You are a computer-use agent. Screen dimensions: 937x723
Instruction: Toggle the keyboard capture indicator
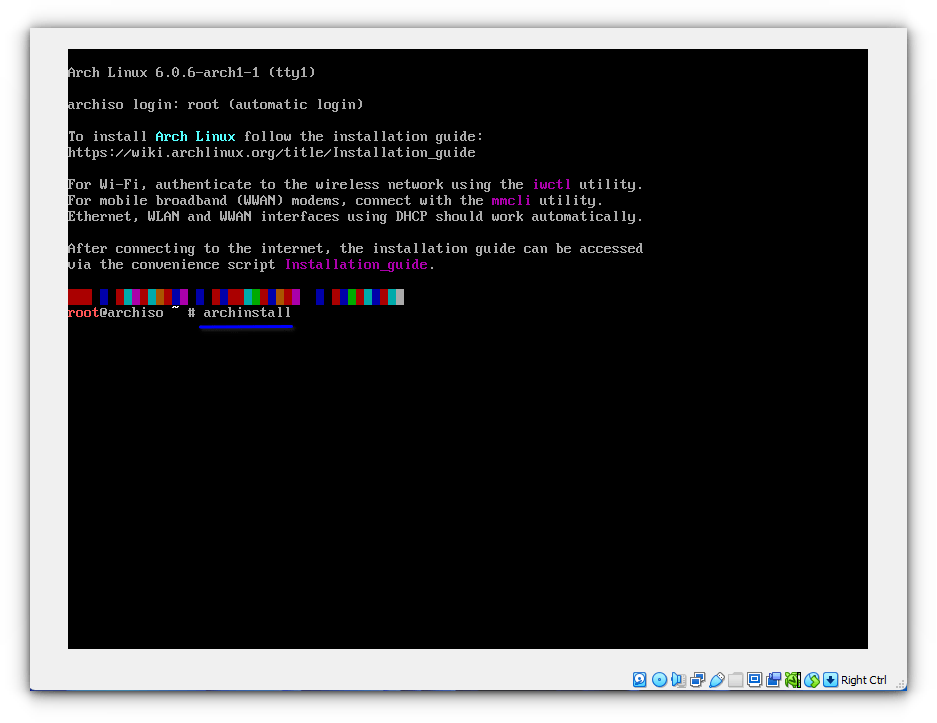point(830,679)
